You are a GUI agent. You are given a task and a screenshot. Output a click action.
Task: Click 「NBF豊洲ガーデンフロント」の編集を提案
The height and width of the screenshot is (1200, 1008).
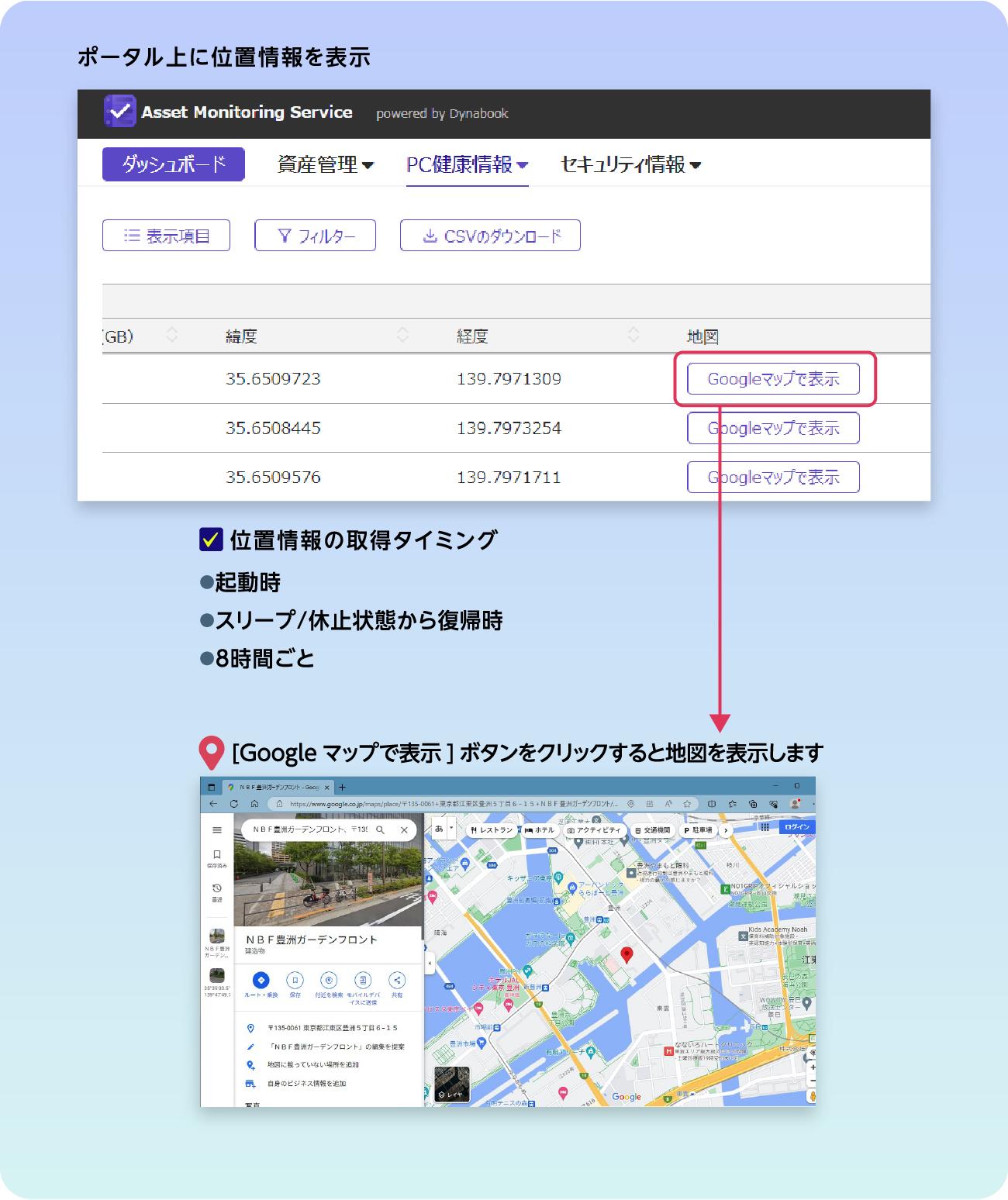pyautogui.click(x=337, y=1047)
